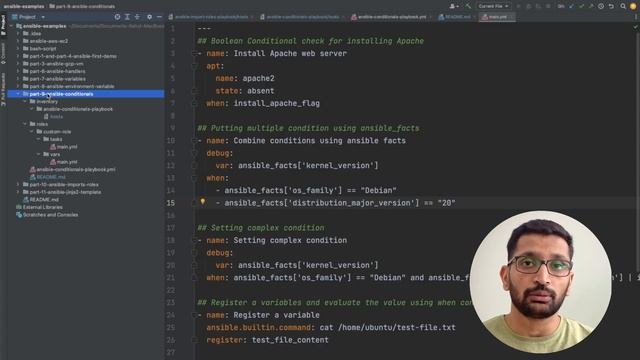The image size is (640, 360).
Task: Select the part-7-ansible-variables folder
Action: pos(58,79)
